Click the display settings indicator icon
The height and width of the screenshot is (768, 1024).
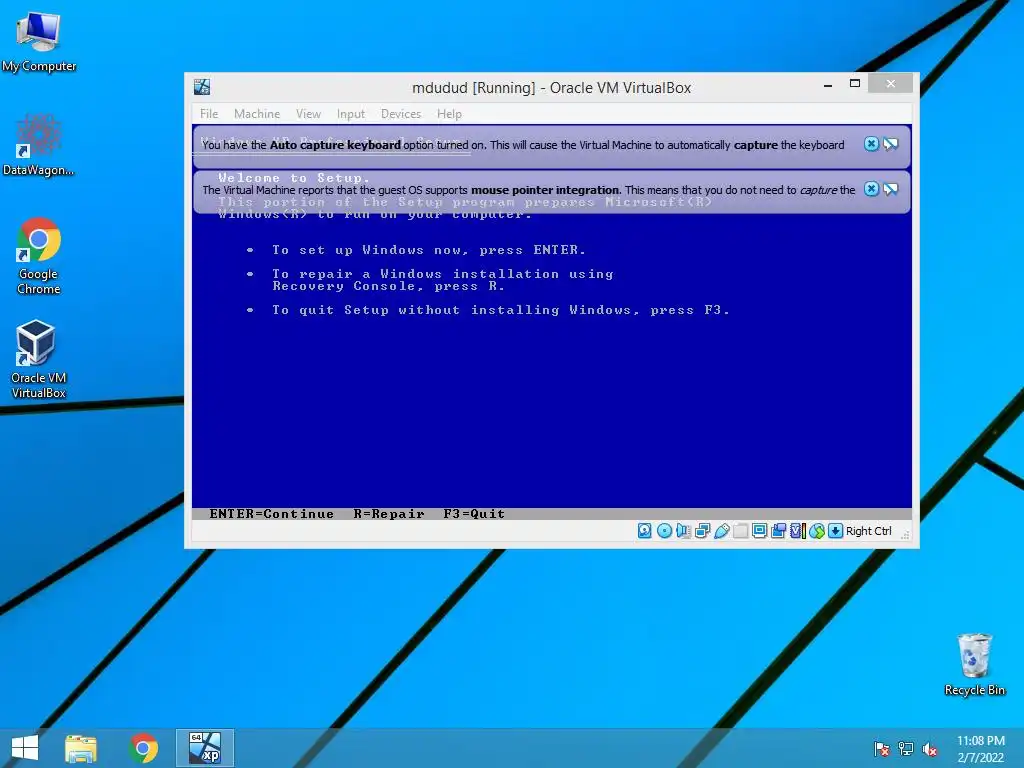760,531
